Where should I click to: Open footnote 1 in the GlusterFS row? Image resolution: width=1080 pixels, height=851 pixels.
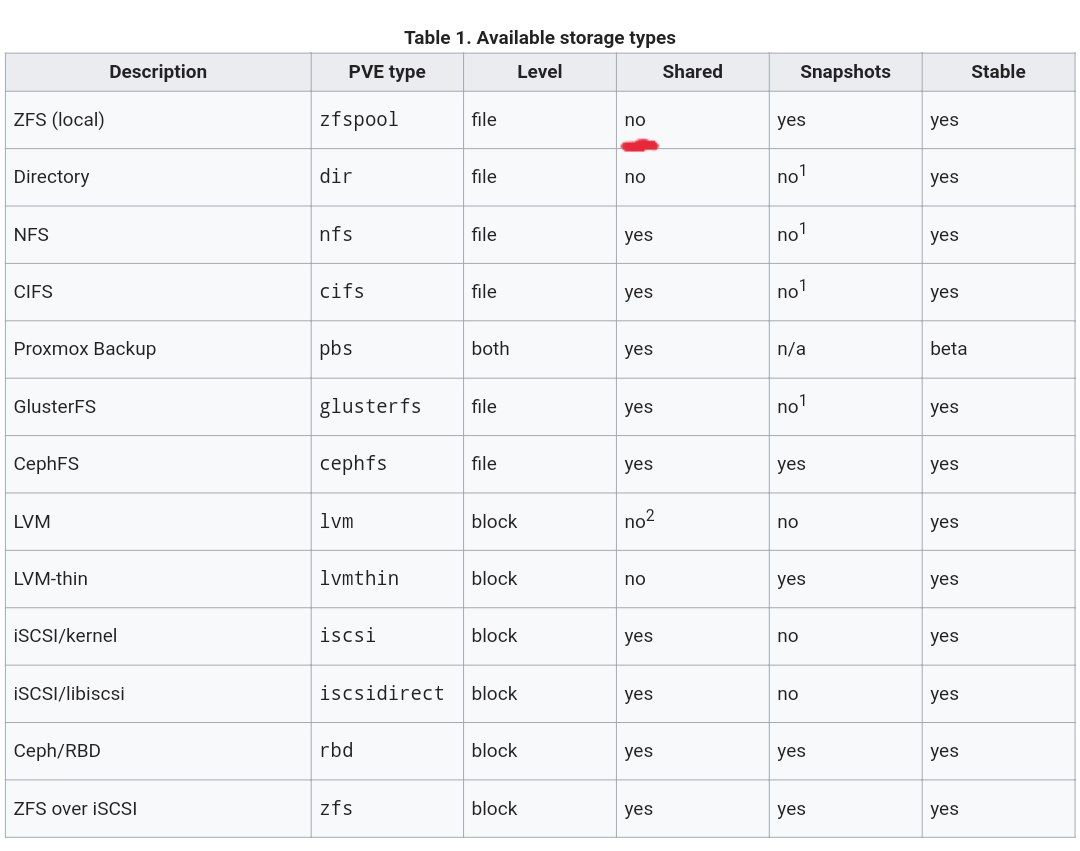(803, 400)
